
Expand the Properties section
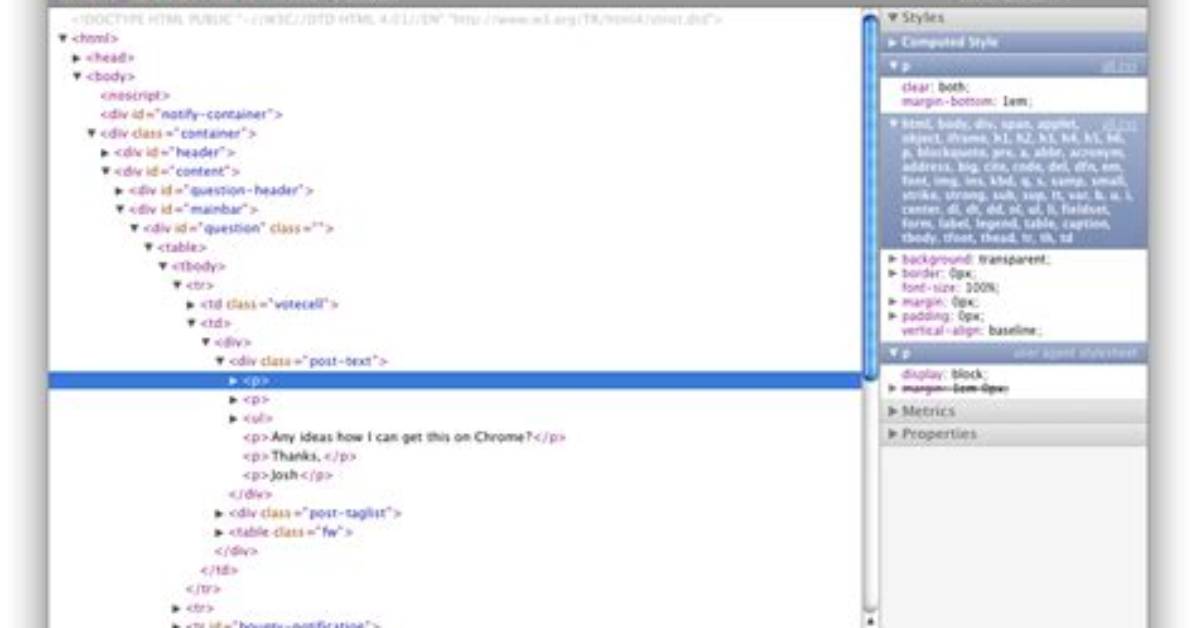tap(892, 433)
